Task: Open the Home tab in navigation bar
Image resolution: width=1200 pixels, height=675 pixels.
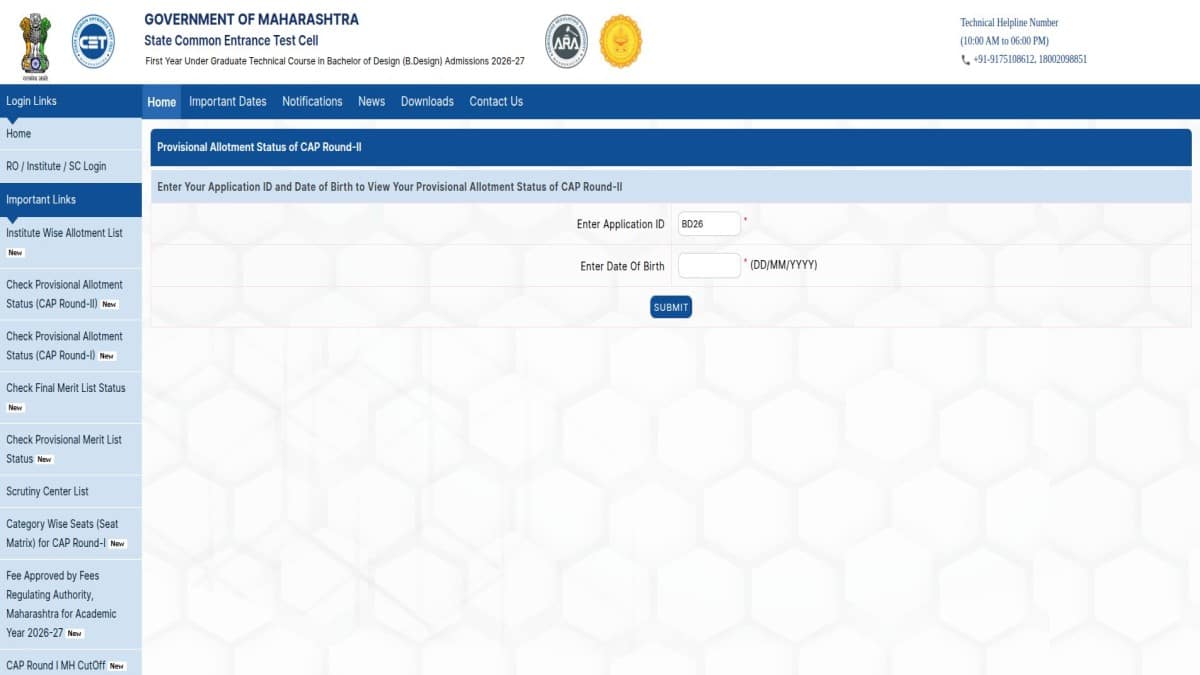Action: click(x=161, y=102)
